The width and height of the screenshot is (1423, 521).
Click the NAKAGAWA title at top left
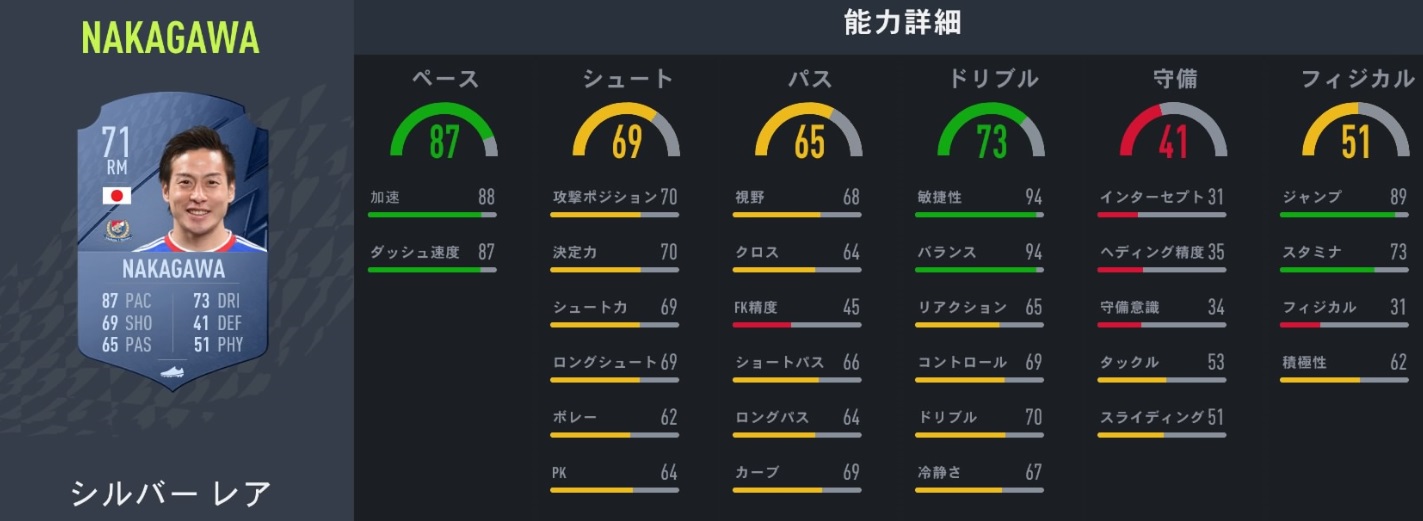tap(170, 38)
